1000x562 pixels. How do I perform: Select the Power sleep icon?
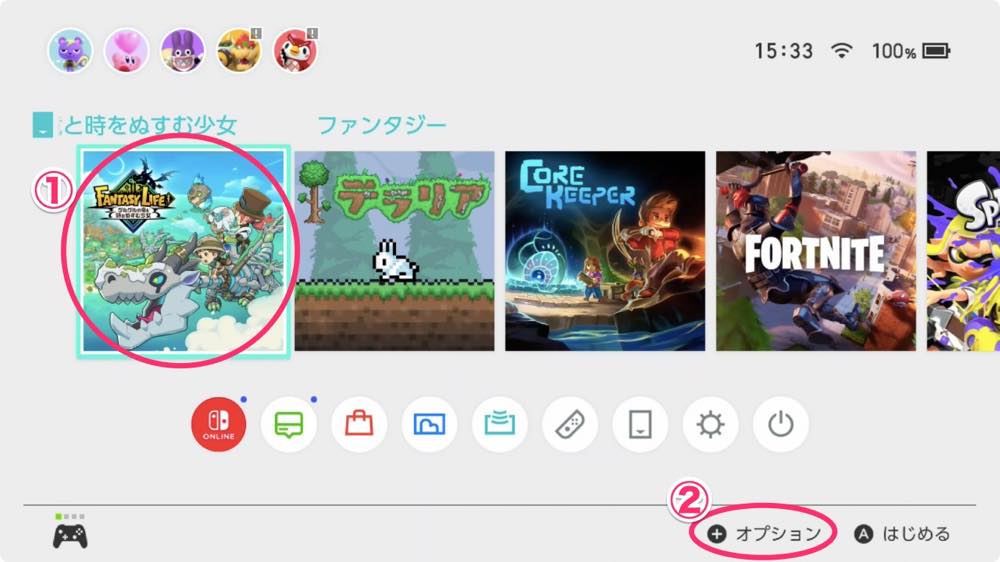click(780, 424)
